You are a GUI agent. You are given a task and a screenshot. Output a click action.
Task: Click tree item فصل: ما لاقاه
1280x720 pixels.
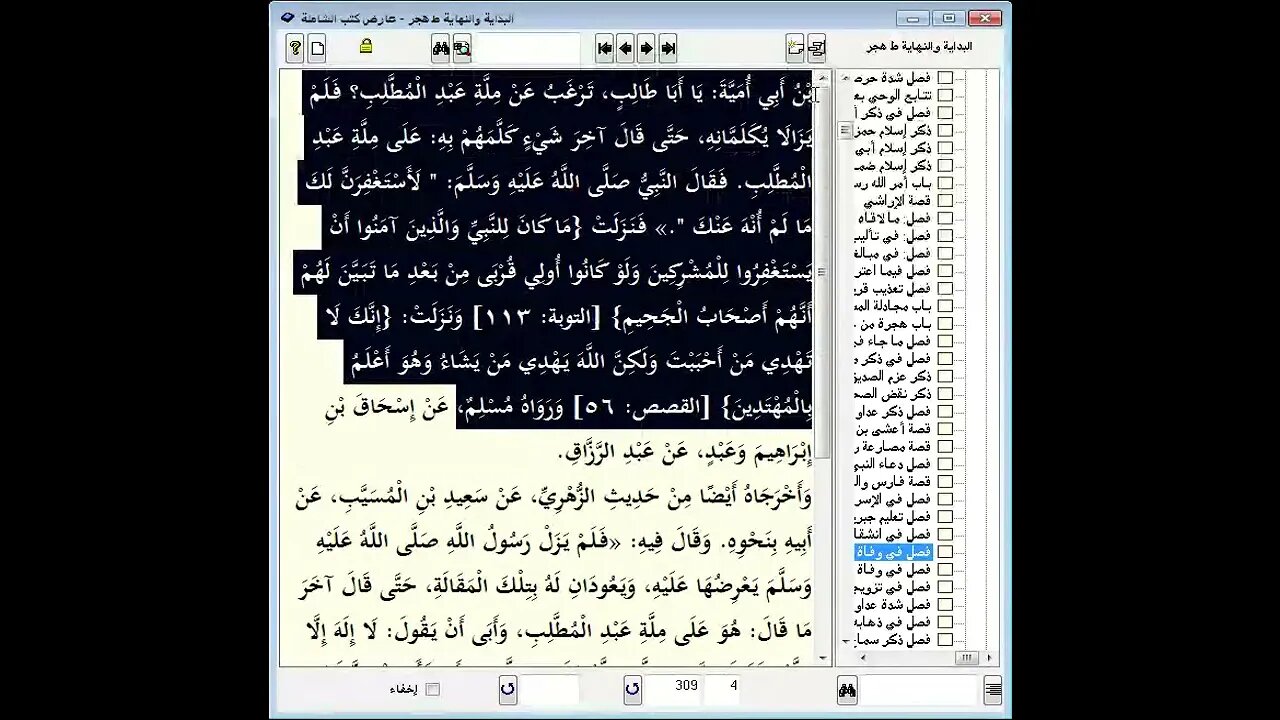coord(894,218)
